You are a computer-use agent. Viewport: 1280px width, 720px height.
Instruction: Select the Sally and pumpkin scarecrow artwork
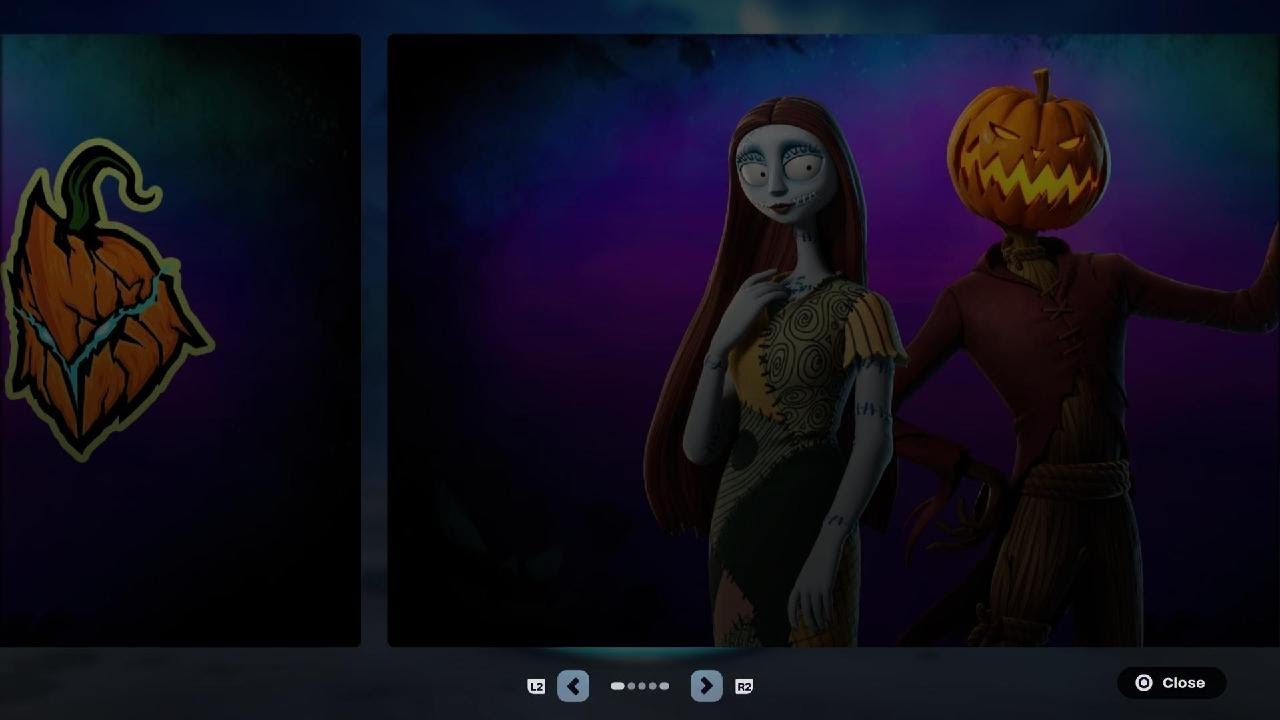pyautogui.click(x=833, y=340)
